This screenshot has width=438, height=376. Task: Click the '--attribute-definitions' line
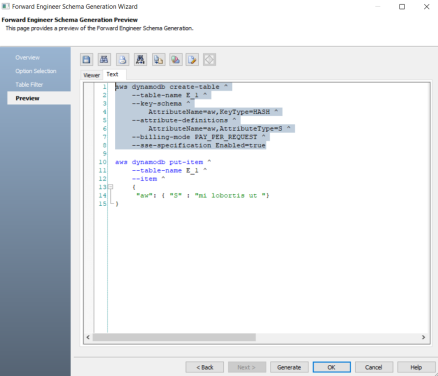(184, 120)
